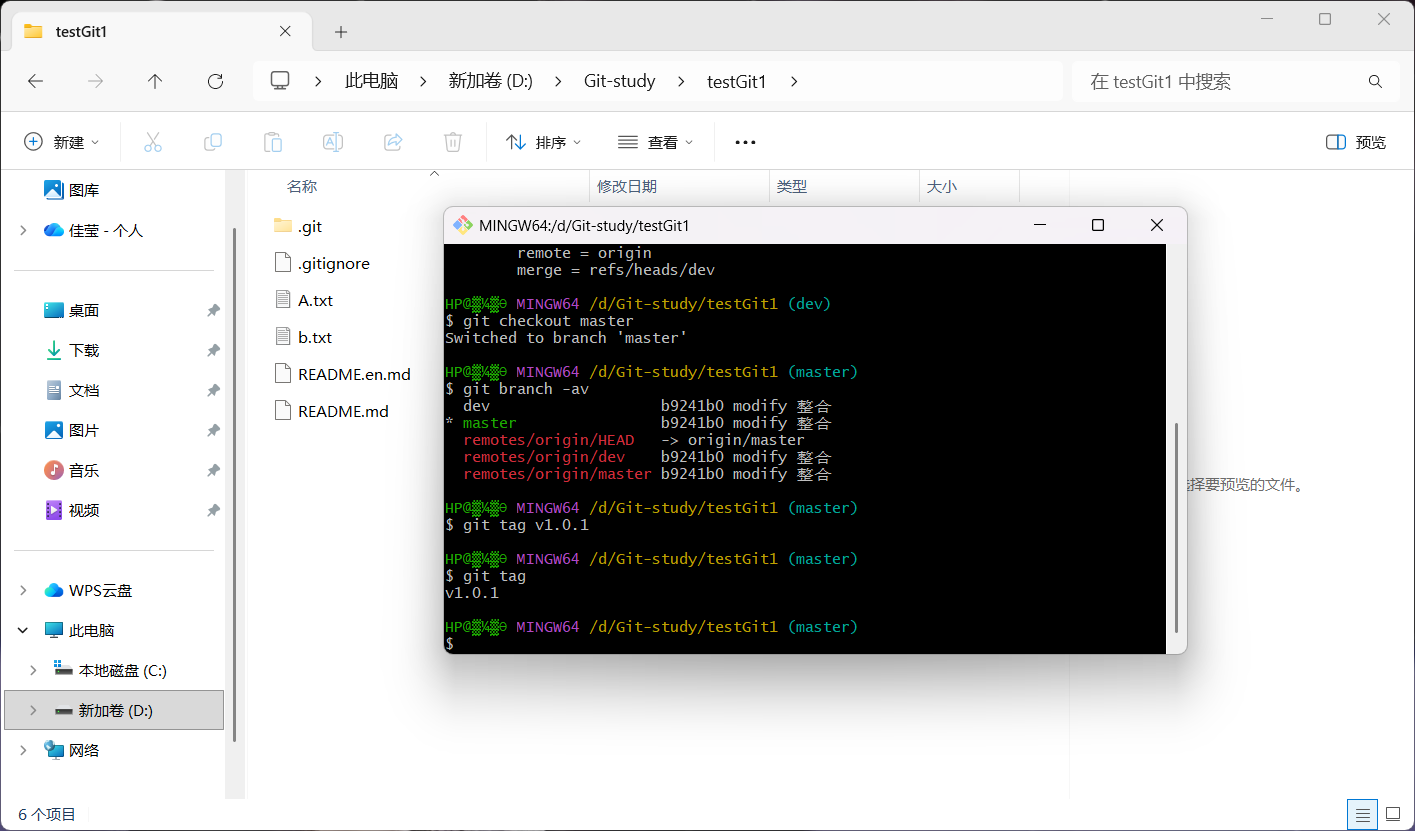
Task: Click the search magnifier icon
Action: click(x=1375, y=82)
